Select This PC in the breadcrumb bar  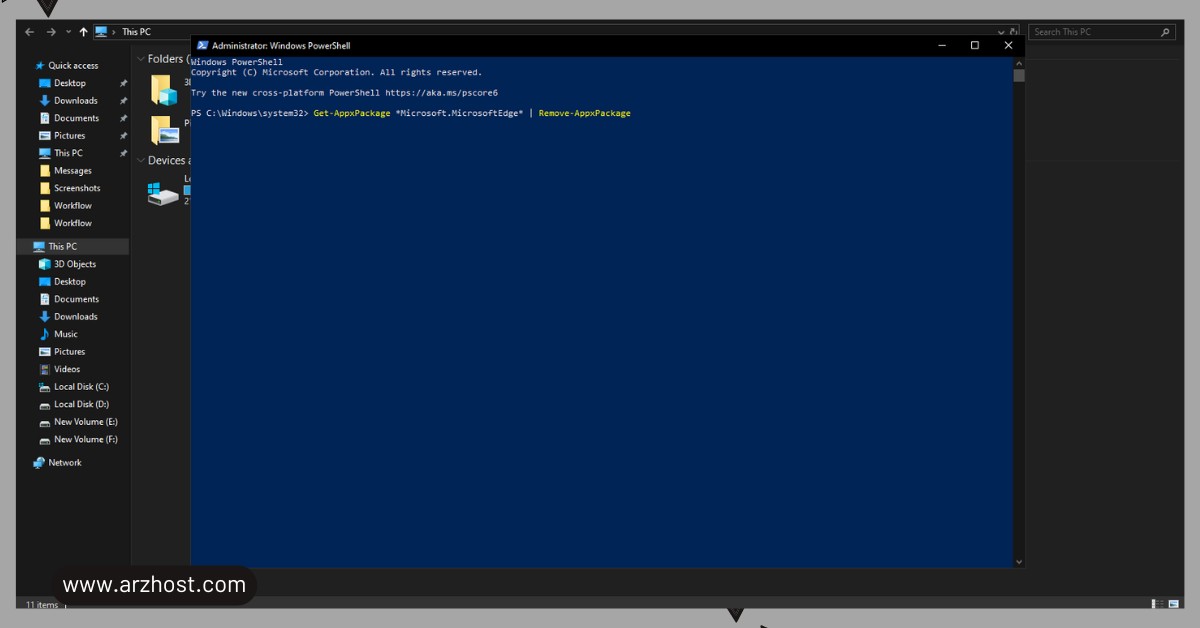[137, 31]
